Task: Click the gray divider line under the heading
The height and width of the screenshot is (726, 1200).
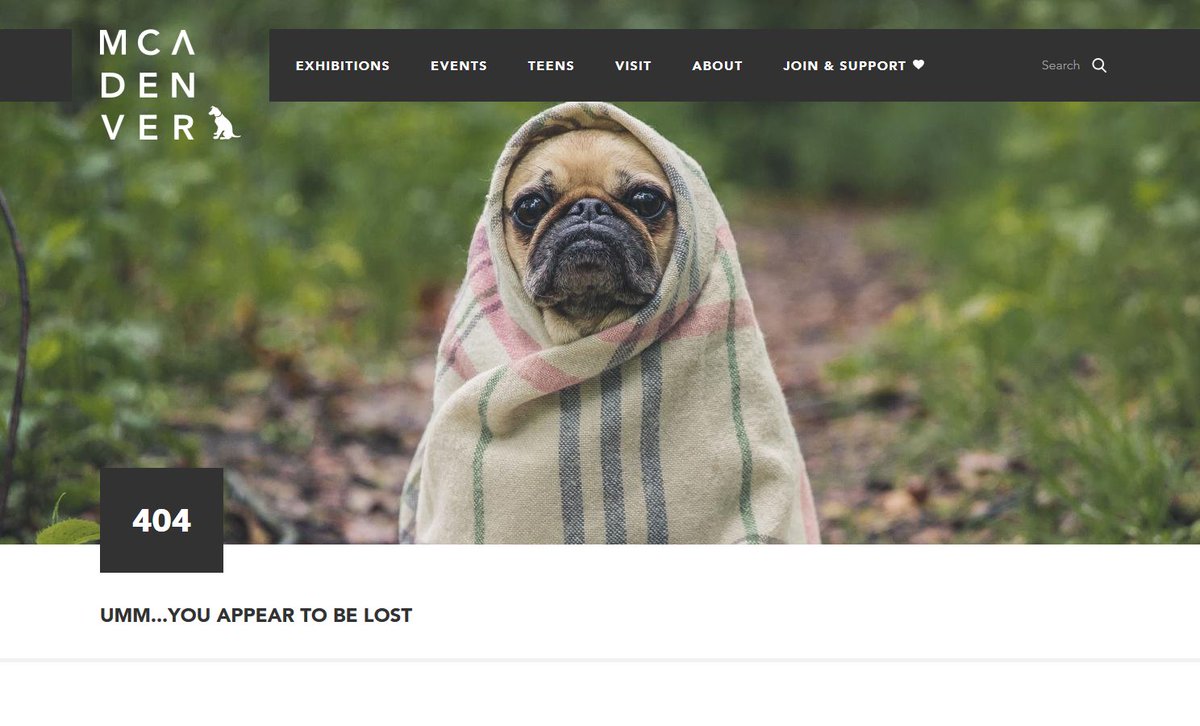Action: (x=600, y=660)
